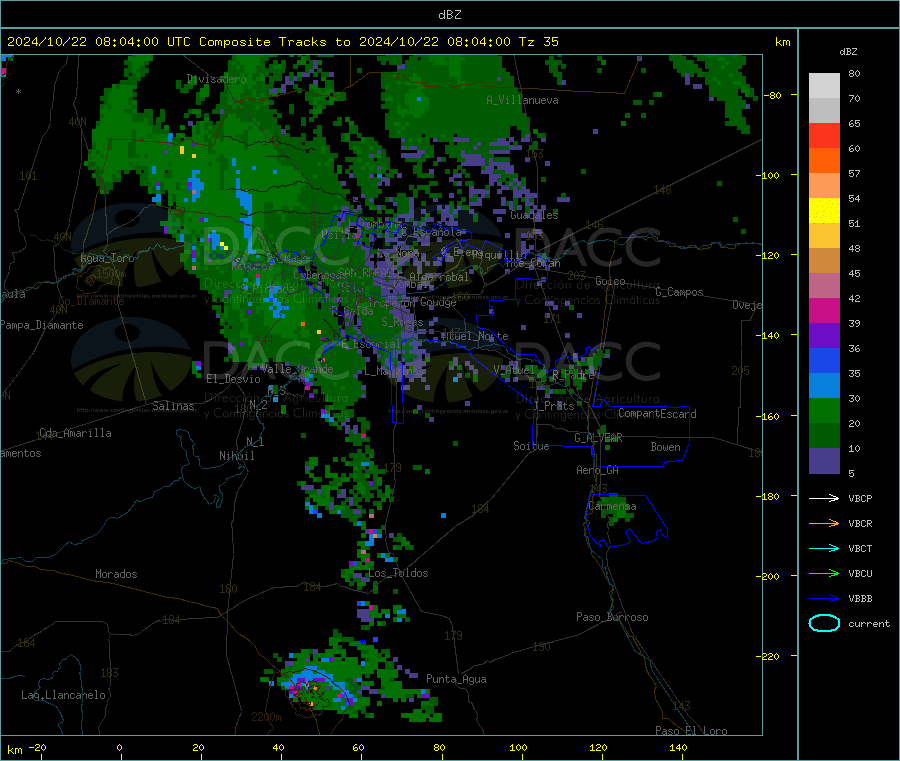
Task: Click the 'Nihuil' map label
Action: point(236,456)
